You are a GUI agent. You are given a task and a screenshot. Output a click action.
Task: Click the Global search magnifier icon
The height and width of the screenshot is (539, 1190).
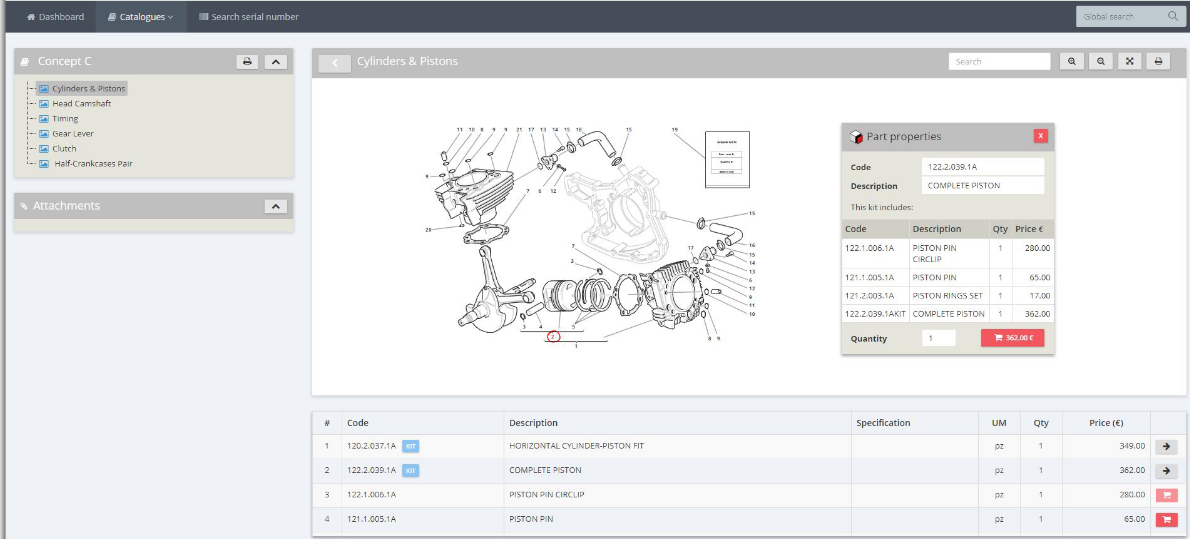point(1173,17)
